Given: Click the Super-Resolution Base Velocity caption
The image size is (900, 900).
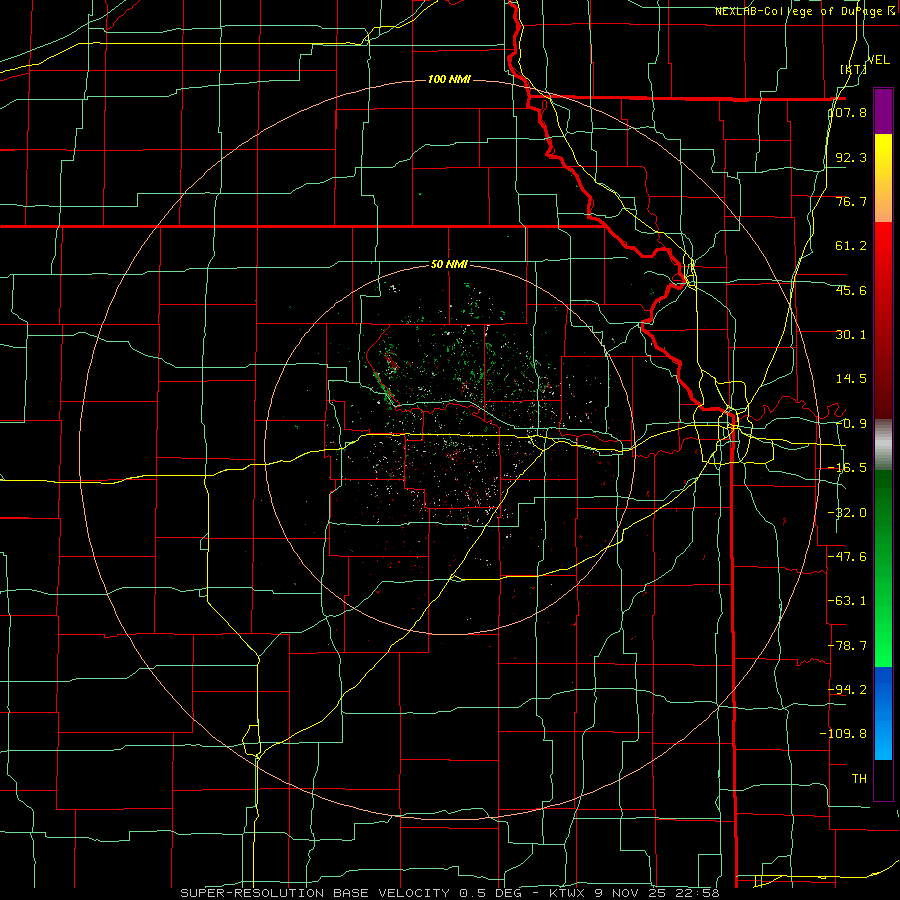Looking at the screenshot, I should 449,893.
